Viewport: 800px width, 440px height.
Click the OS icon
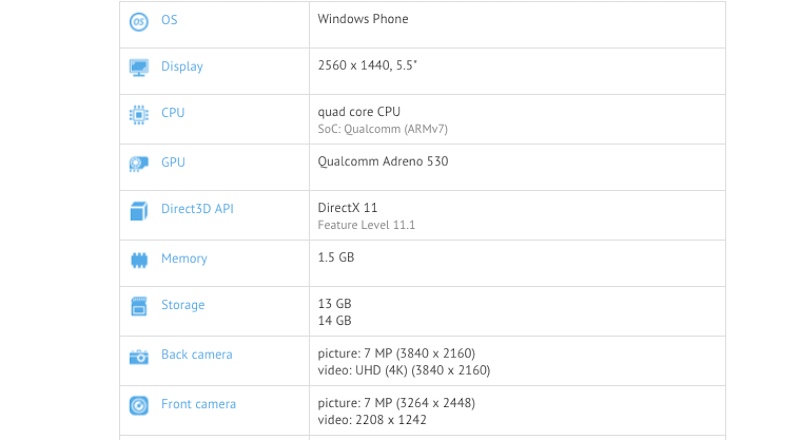pyautogui.click(x=139, y=20)
